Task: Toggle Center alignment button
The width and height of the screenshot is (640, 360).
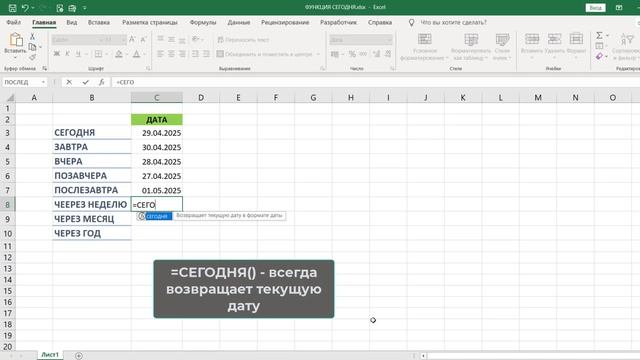Action: click(171, 54)
